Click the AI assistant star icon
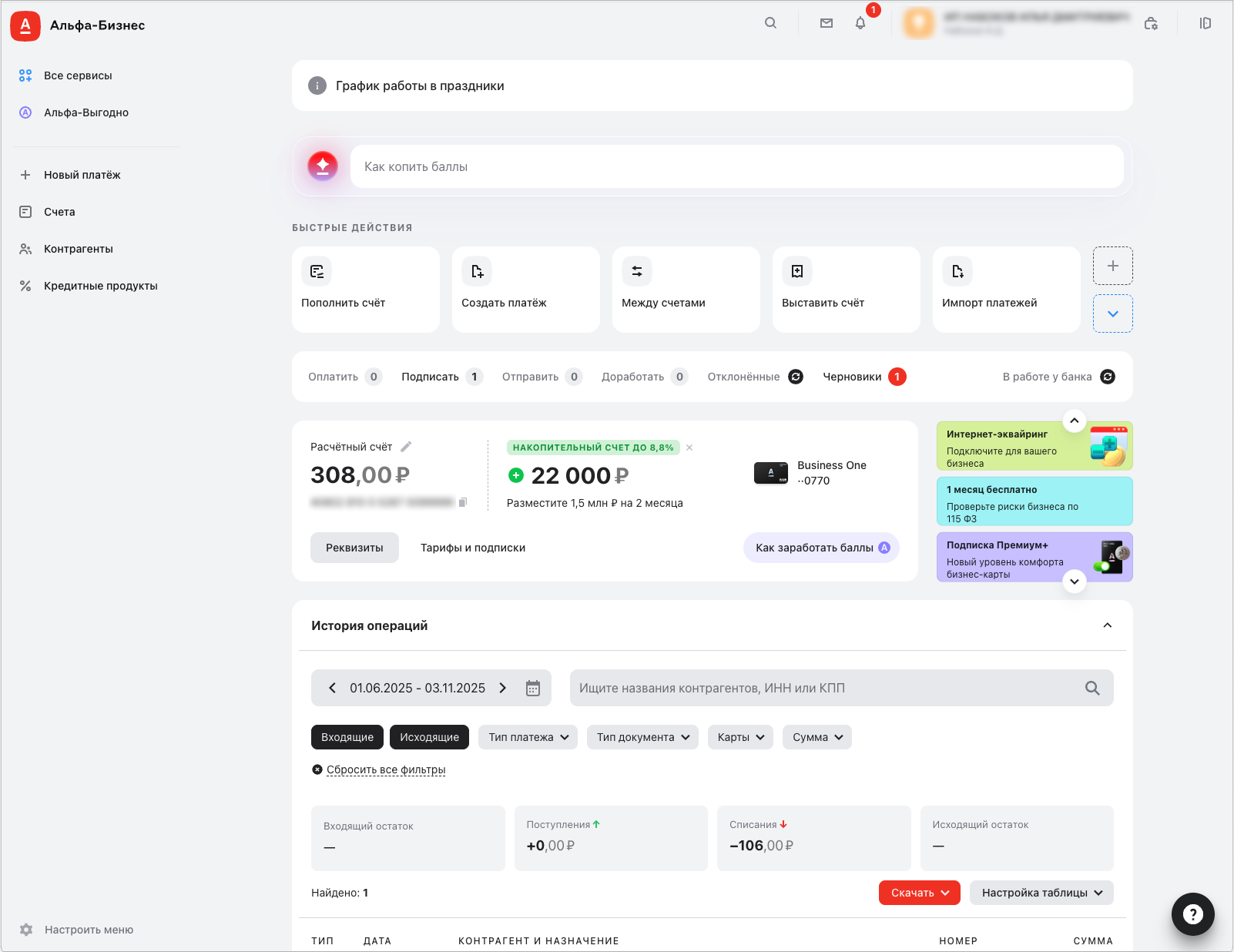Screen dimensions: 1234x952 point(323,166)
